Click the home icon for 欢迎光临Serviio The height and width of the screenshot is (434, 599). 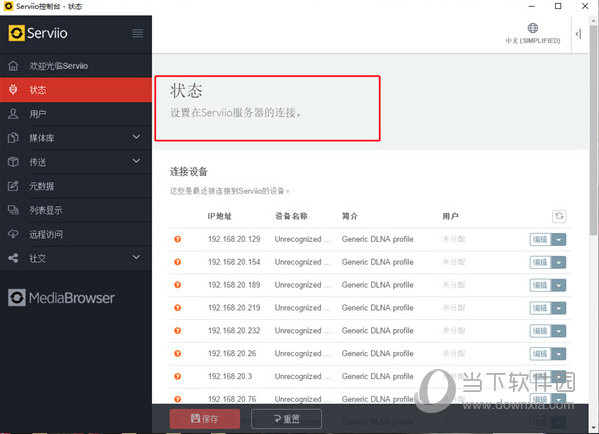[x=13, y=66]
